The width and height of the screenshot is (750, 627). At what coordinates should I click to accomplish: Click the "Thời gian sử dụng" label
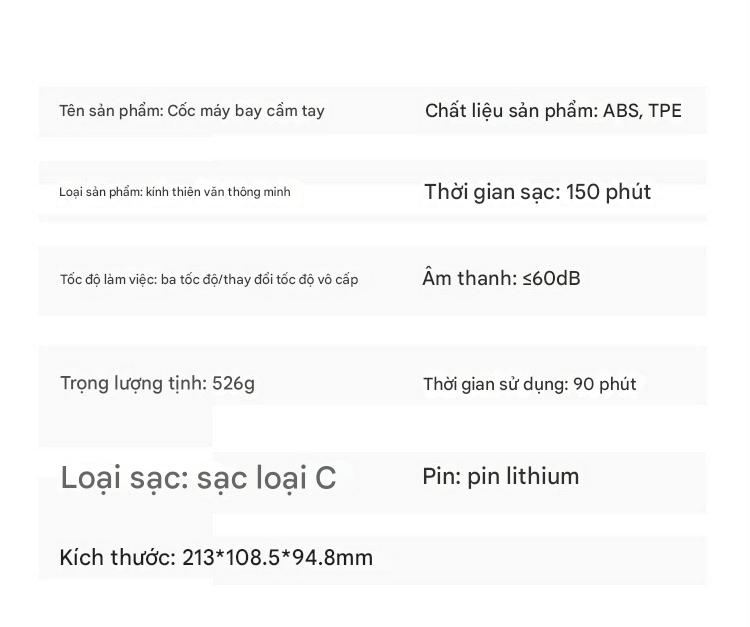[x=494, y=384]
